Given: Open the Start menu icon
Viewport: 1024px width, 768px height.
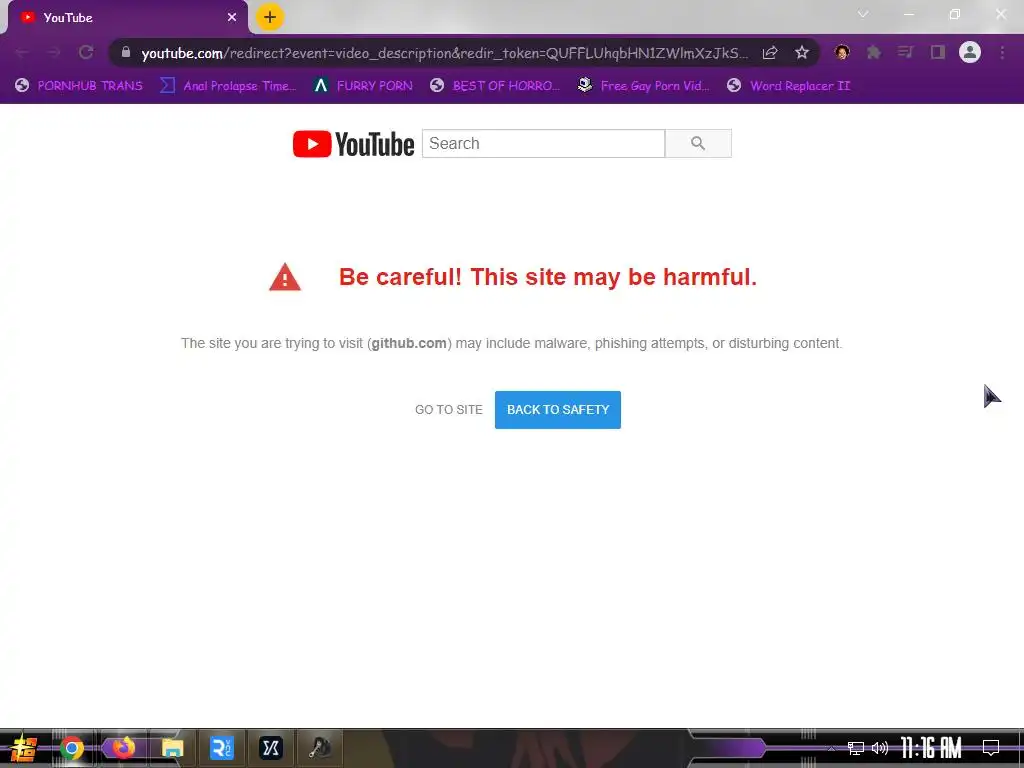Looking at the screenshot, I should click(x=24, y=748).
